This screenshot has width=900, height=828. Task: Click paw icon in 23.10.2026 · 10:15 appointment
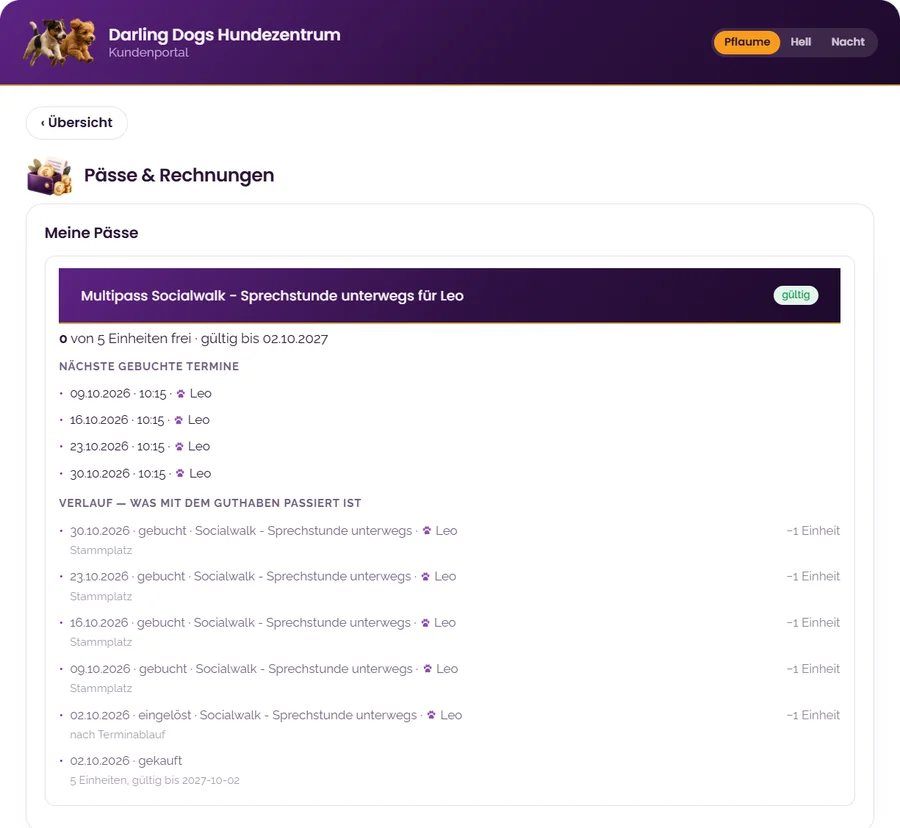(179, 446)
